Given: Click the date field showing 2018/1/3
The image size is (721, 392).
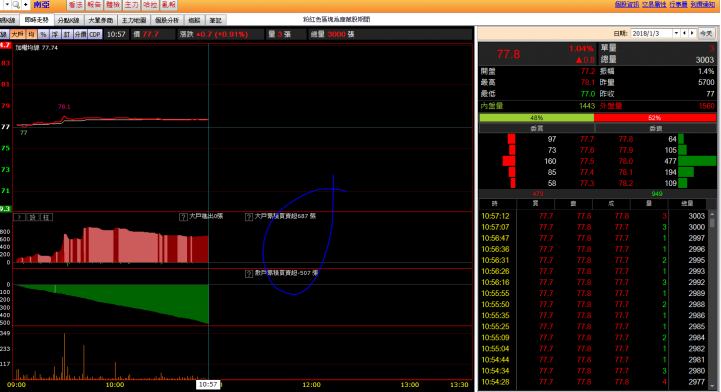Looking at the screenshot, I should click(x=652, y=34).
